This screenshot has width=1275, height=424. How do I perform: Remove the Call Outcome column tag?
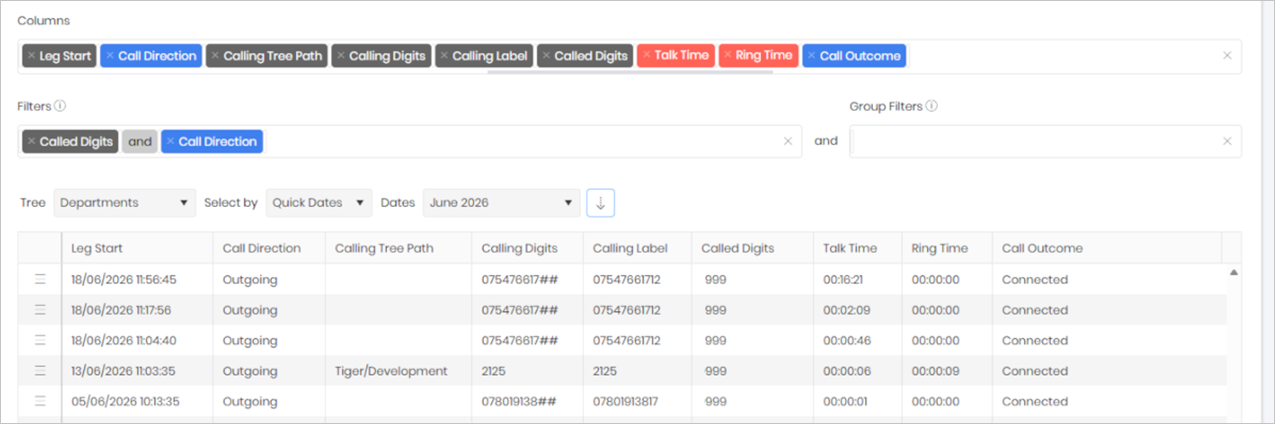click(811, 56)
